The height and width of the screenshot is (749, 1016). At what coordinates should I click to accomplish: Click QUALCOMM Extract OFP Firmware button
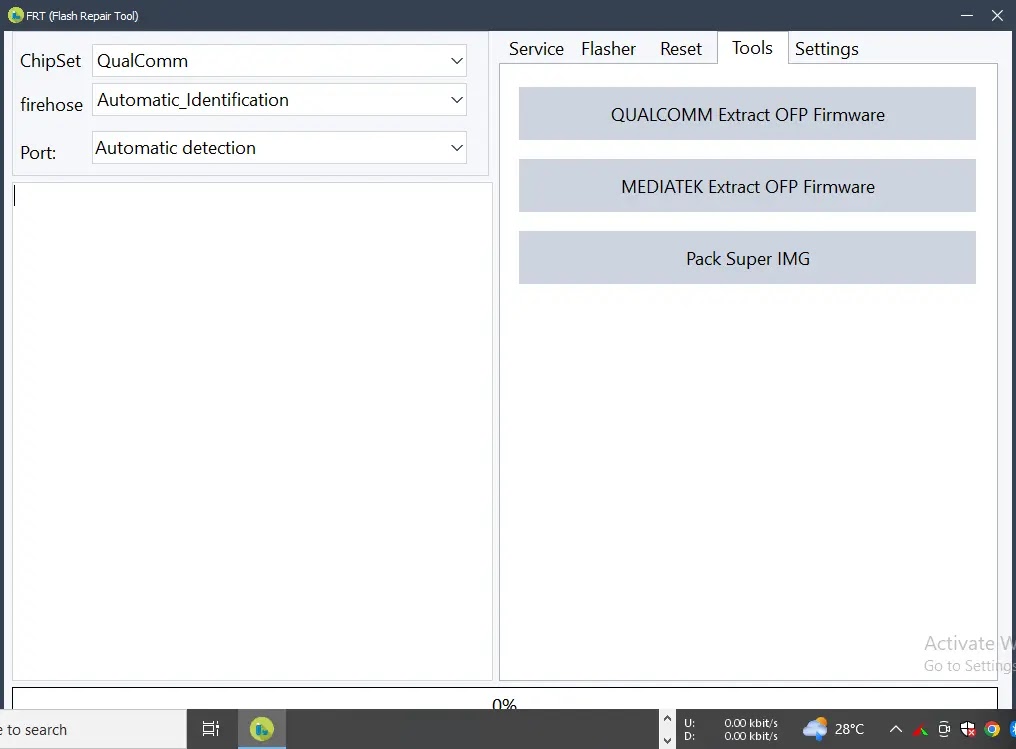(x=747, y=114)
